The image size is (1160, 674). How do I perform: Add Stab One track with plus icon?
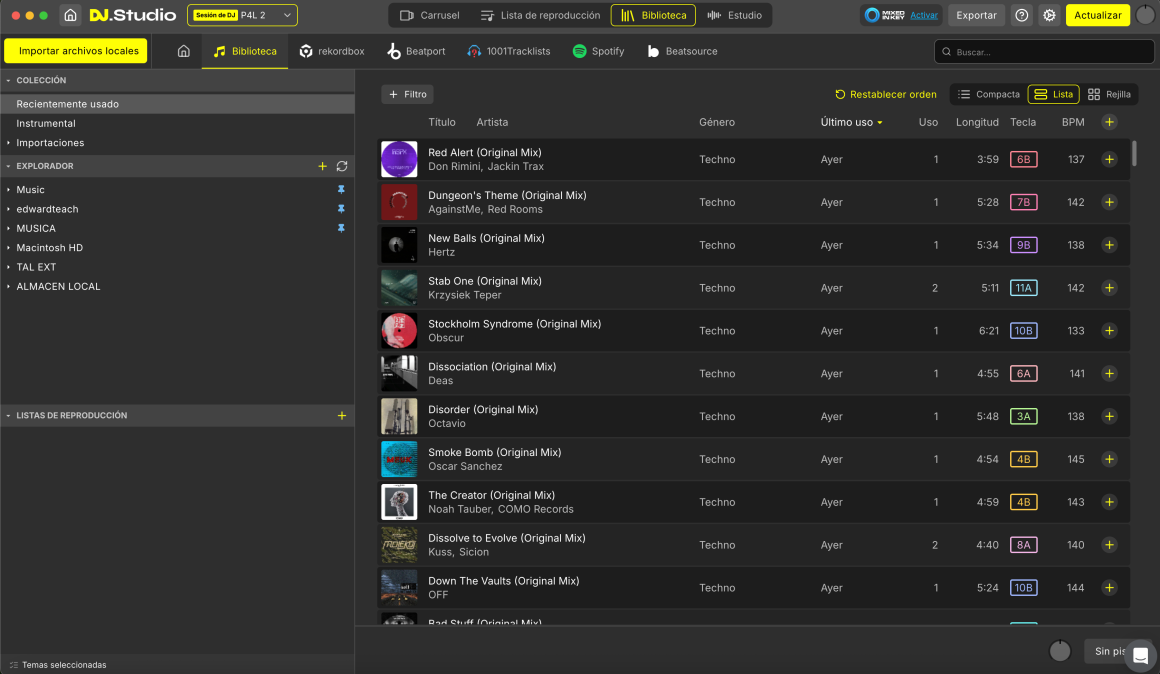coord(1109,288)
